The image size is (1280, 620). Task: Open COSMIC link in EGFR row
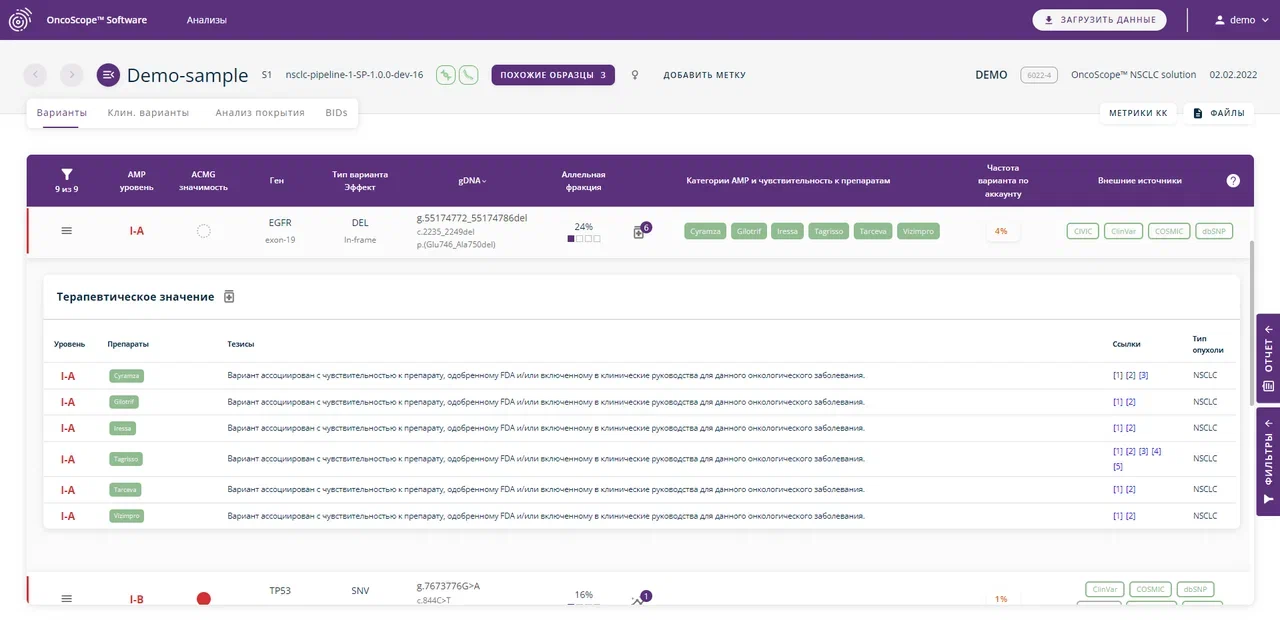click(x=1169, y=231)
